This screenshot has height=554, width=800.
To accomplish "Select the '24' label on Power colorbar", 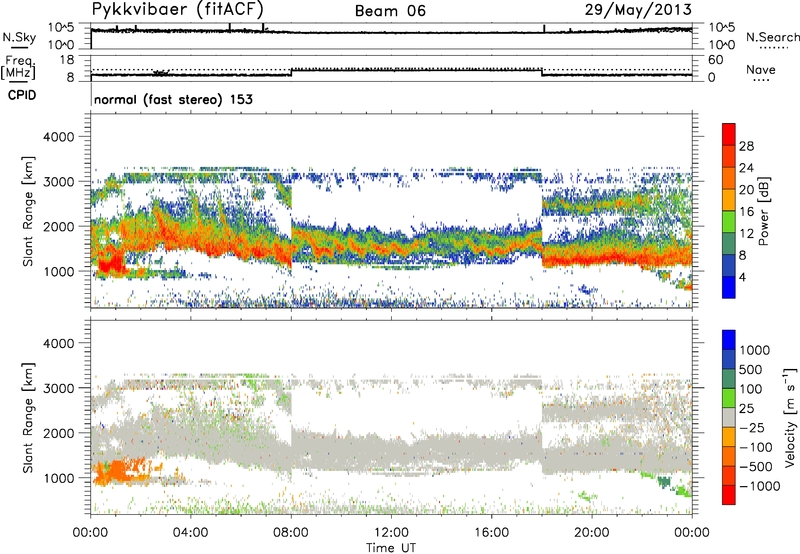I will coord(746,168).
